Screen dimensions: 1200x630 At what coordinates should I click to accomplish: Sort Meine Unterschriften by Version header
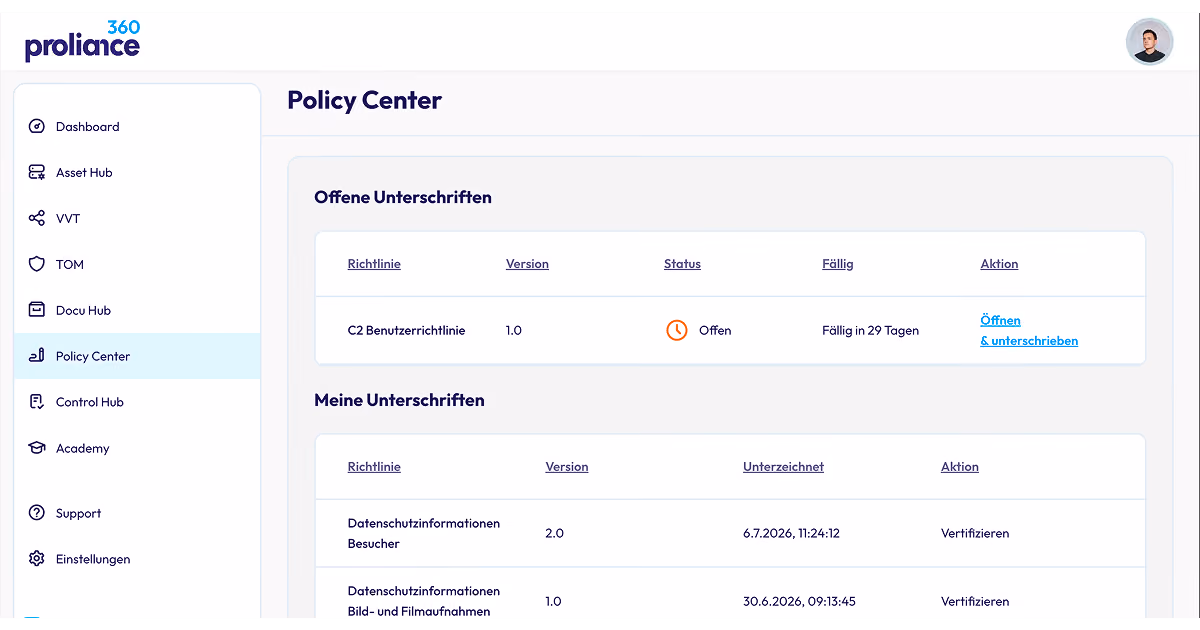[567, 467]
